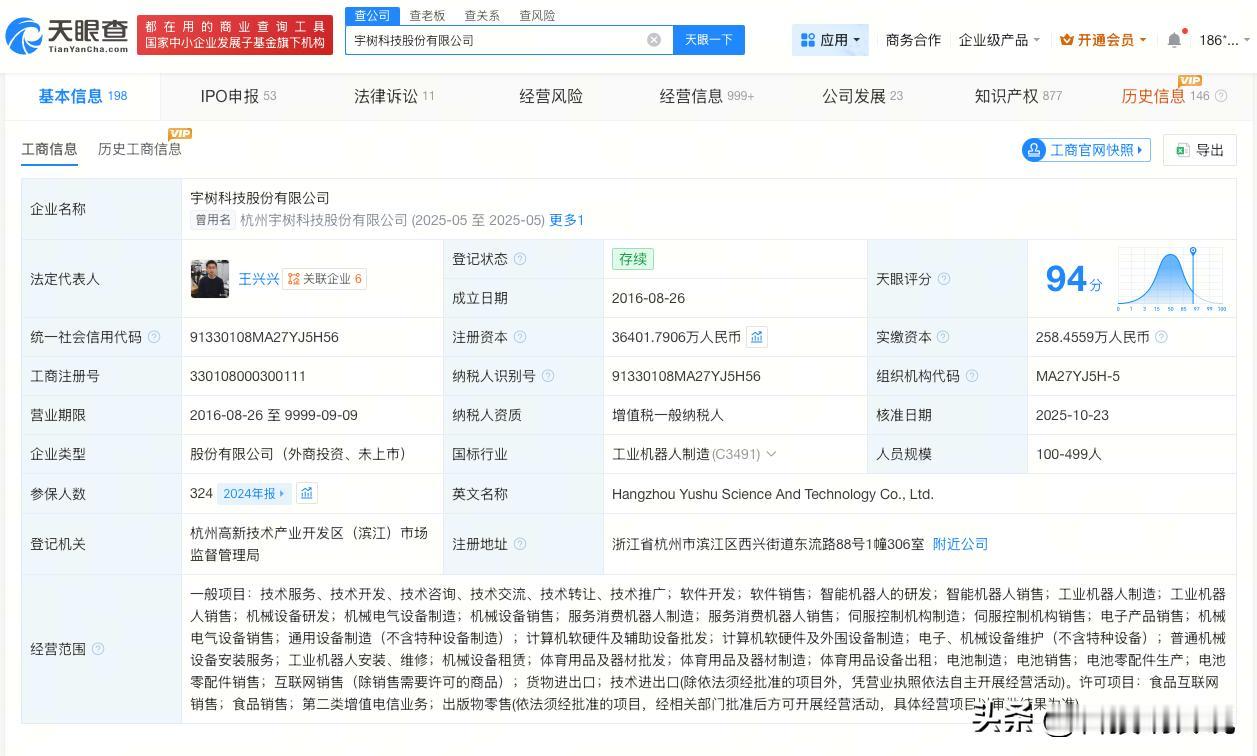Open the 历史信息 tab
This screenshot has height=756, width=1257.
click(1175, 96)
